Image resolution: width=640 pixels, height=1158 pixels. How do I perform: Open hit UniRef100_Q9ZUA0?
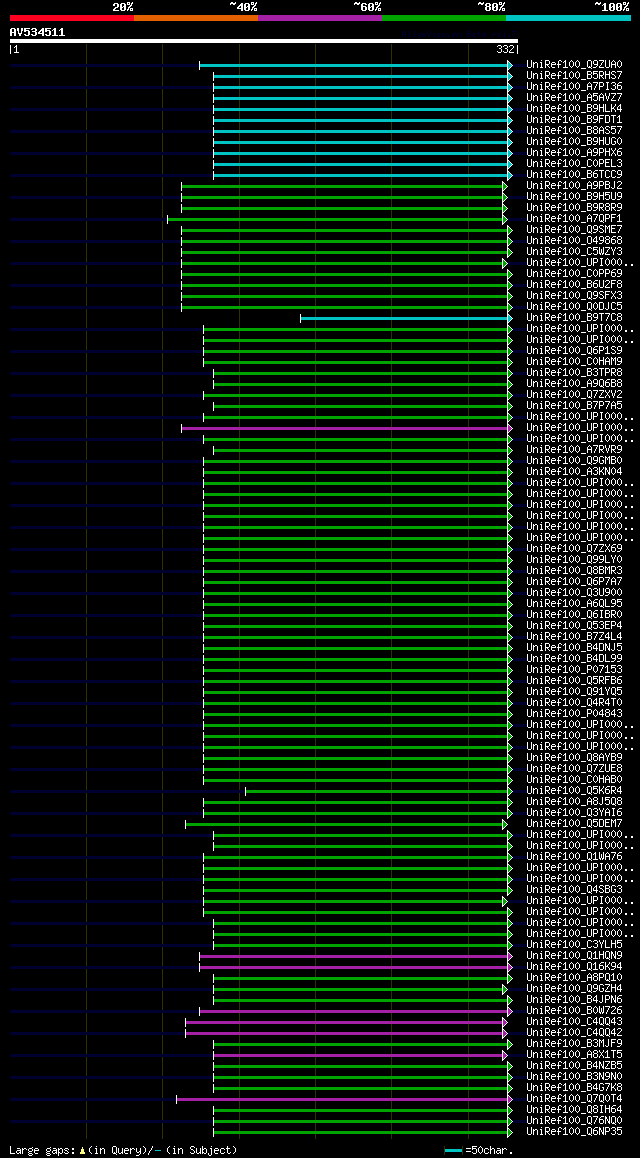click(574, 65)
